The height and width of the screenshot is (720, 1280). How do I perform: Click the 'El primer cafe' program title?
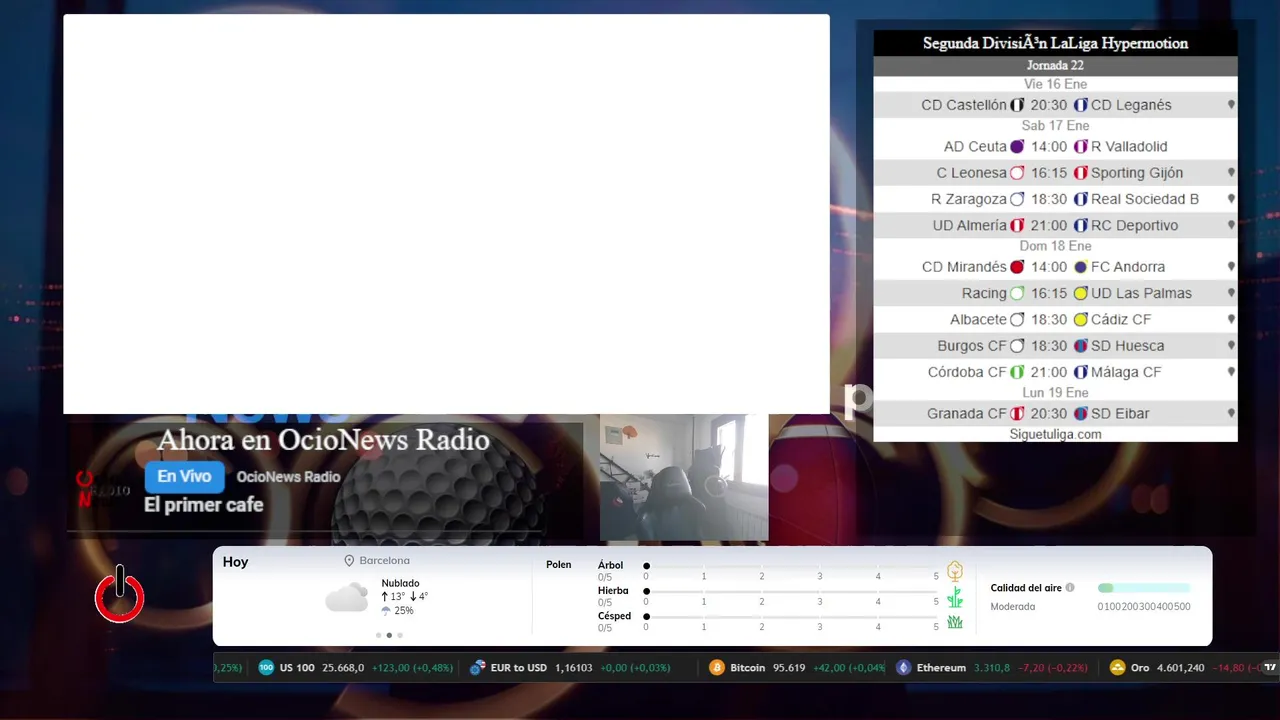204,505
